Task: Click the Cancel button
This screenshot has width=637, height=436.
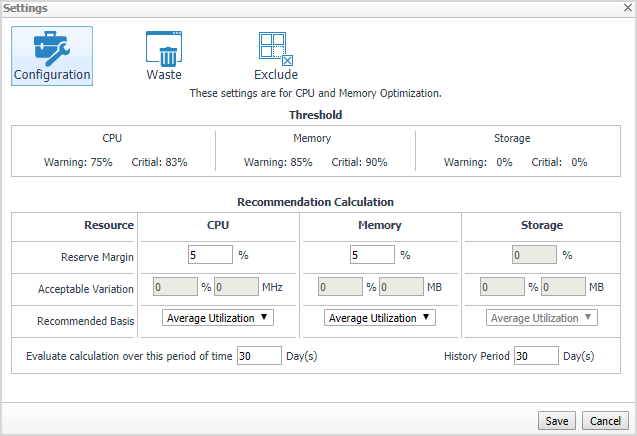Action: [x=603, y=420]
